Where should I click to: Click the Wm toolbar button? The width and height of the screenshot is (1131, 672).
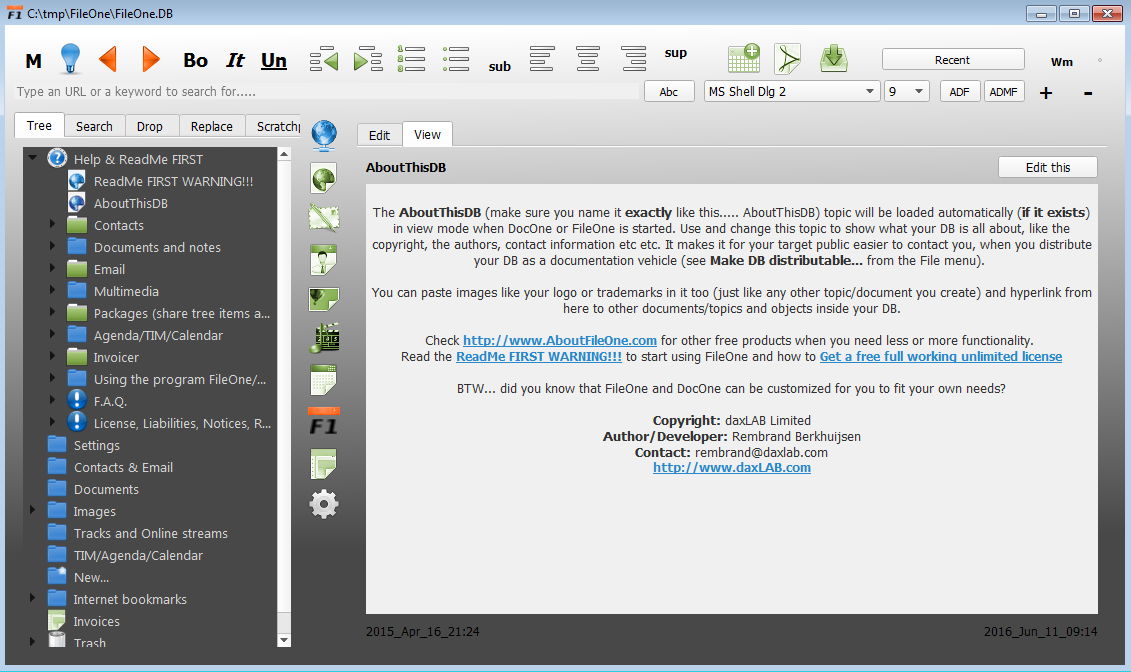pyautogui.click(x=1062, y=62)
